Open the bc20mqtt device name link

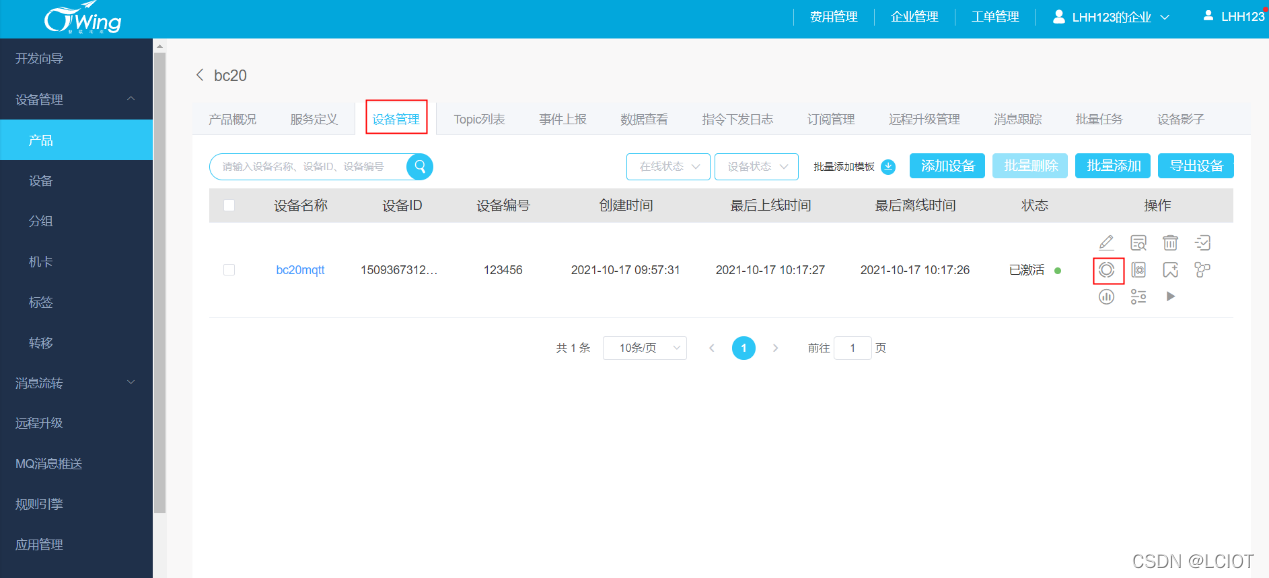(300, 269)
